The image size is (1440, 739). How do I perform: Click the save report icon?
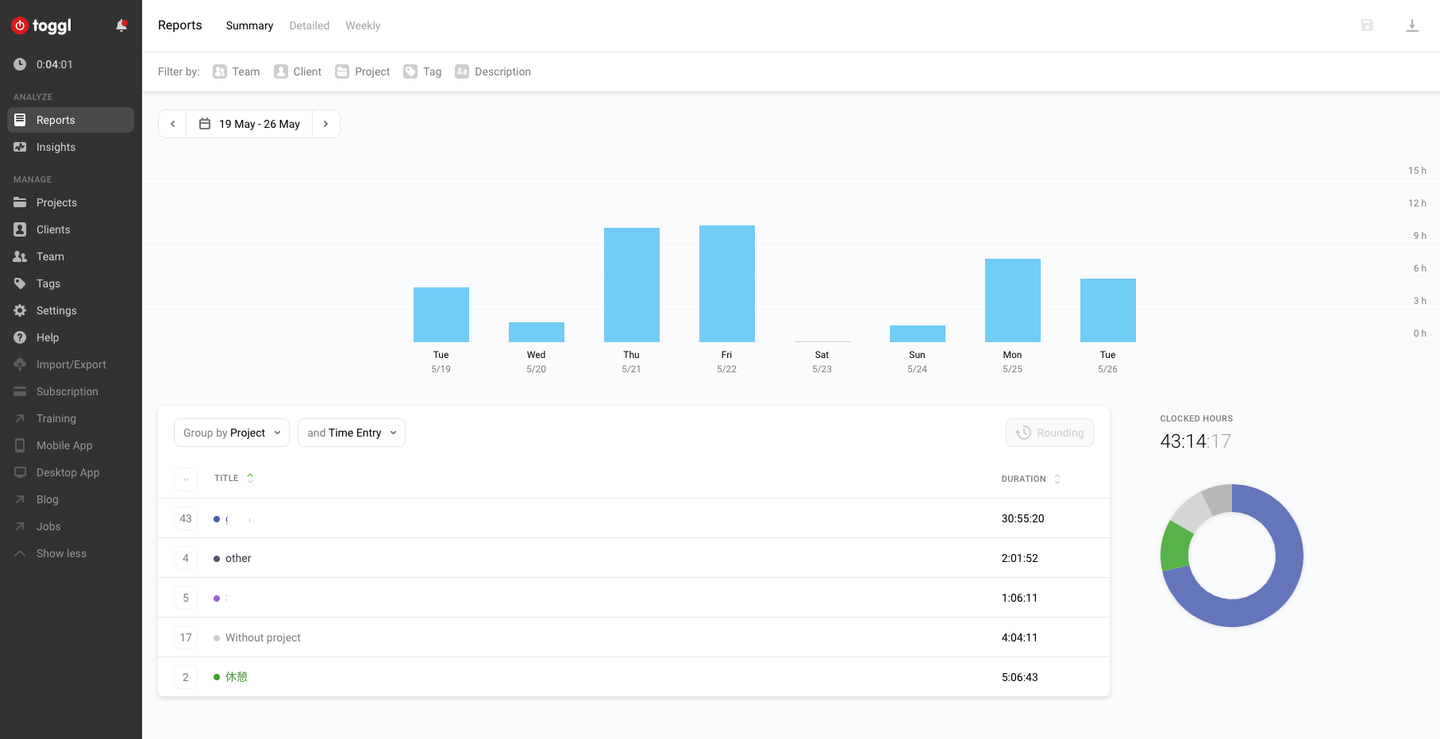coord(1367,26)
